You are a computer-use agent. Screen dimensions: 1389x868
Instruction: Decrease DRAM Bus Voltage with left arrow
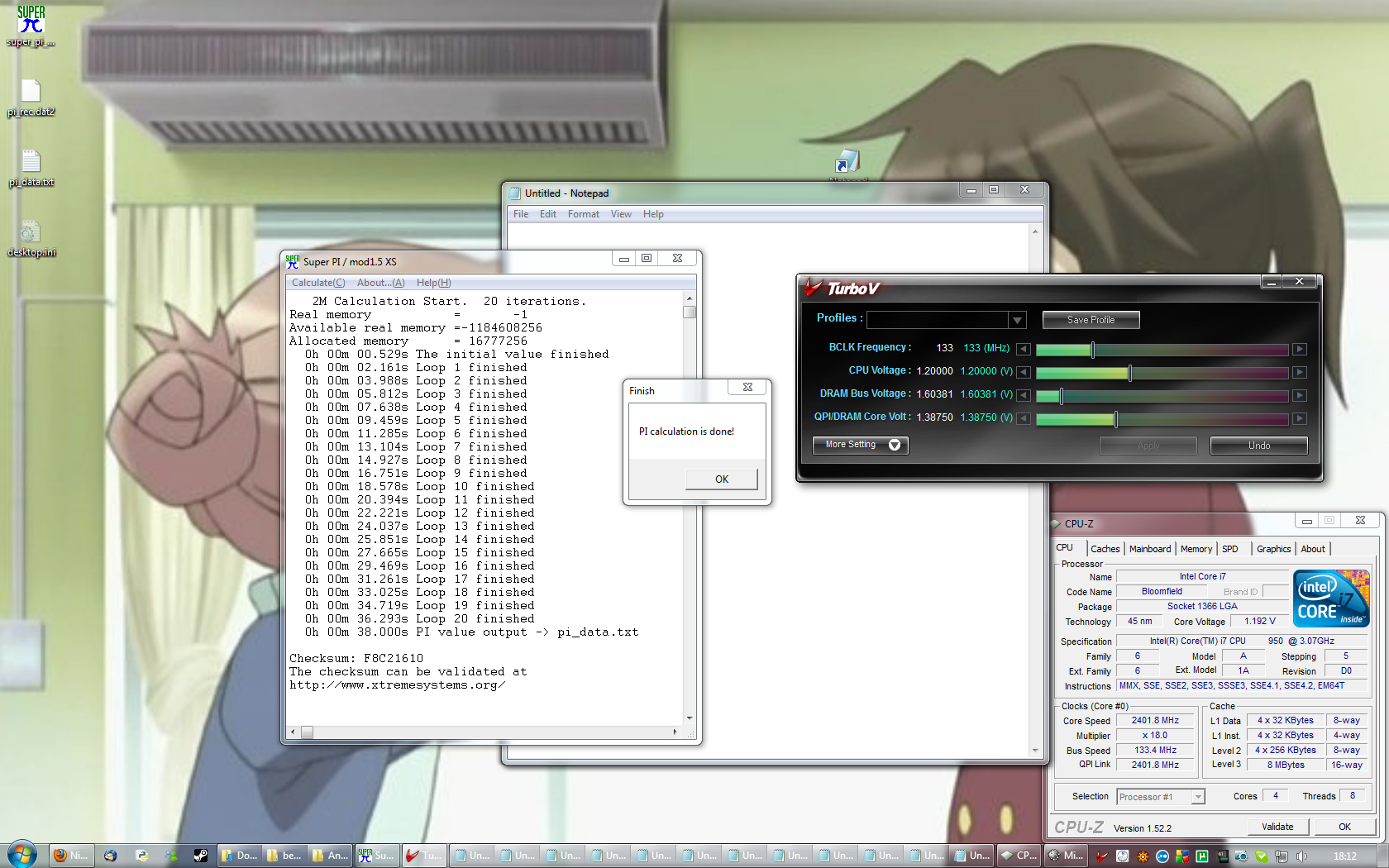[1024, 395]
